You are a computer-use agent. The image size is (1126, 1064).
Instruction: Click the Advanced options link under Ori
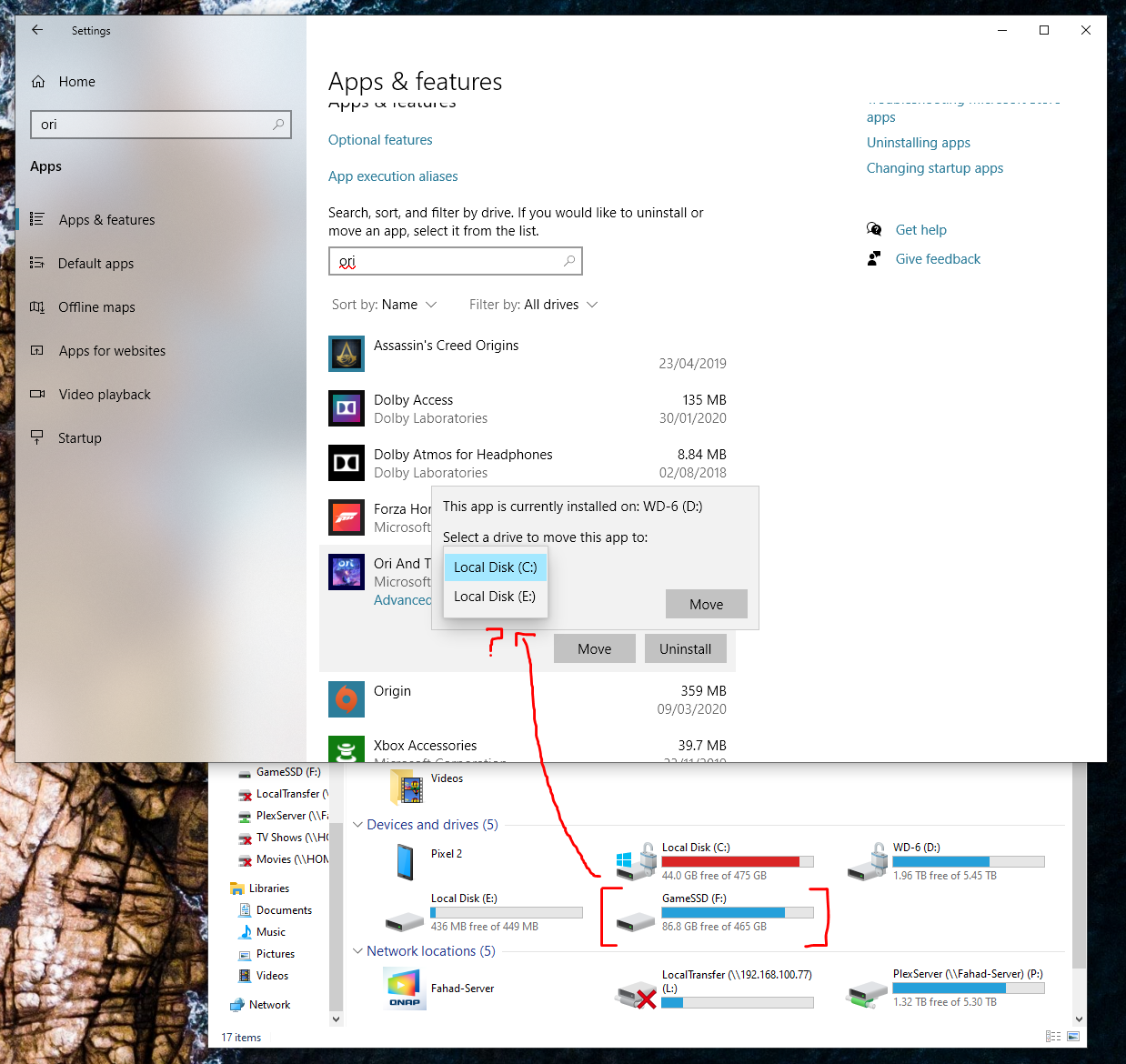tap(403, 600)
